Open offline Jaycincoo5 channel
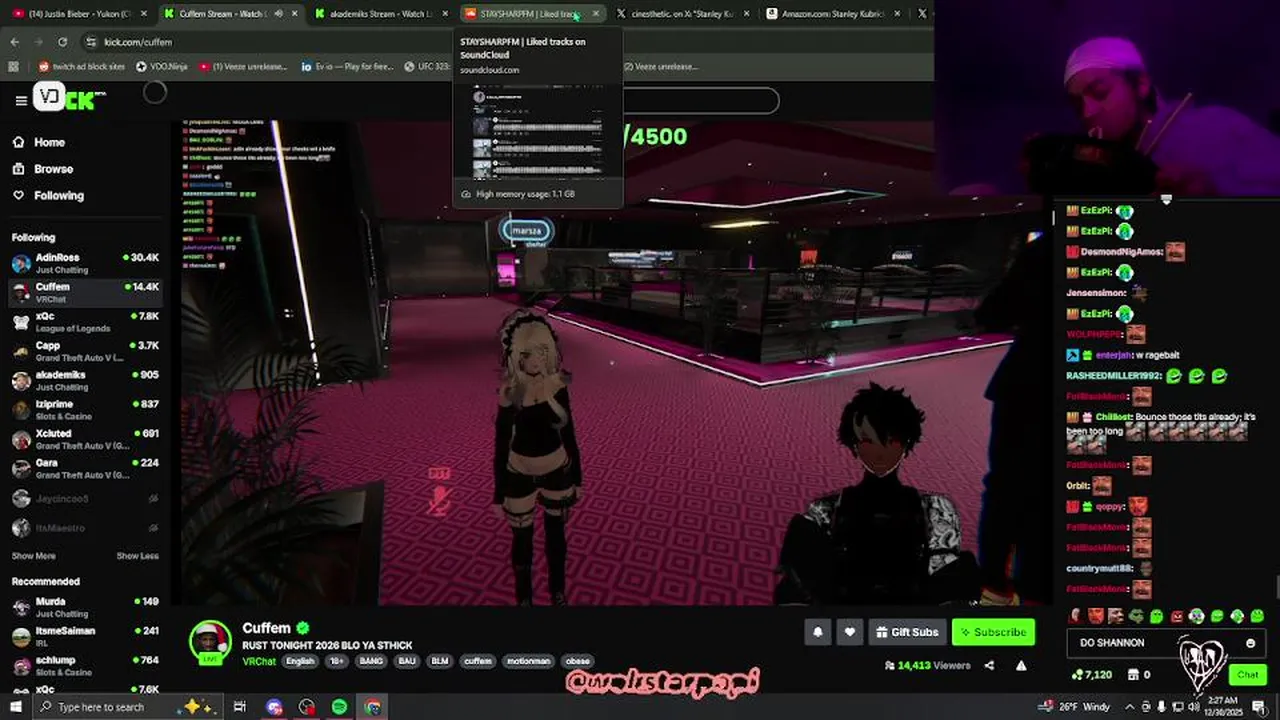The width and height of the screenshot is (1280, 720). (x=85, y=498)
